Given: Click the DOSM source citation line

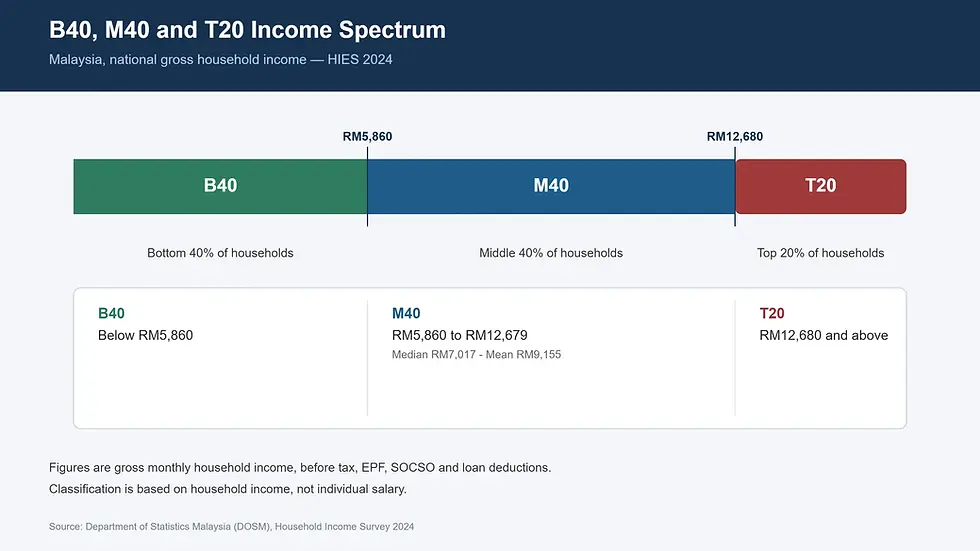Looking at the screenshot, I should [231, 527].
